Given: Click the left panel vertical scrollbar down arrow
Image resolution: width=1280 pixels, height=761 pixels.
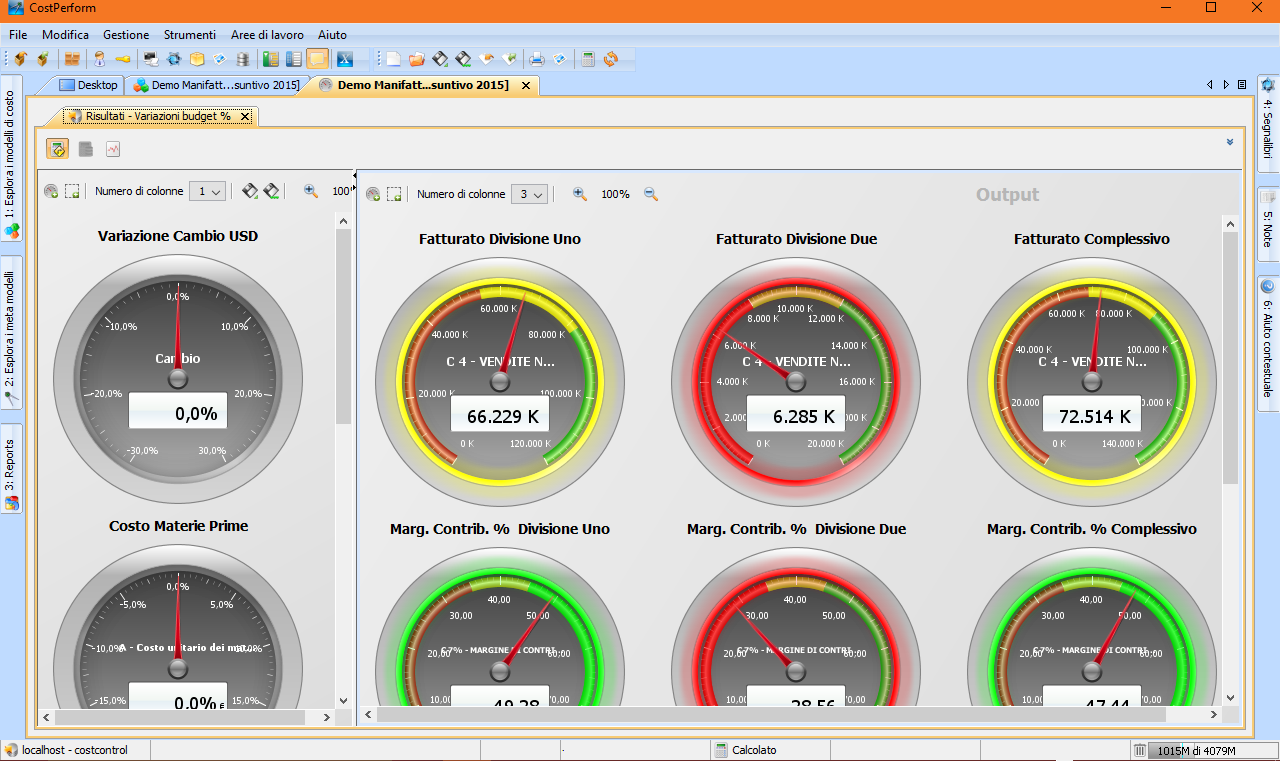Looking at the screenshot, I should coord(343,701).
